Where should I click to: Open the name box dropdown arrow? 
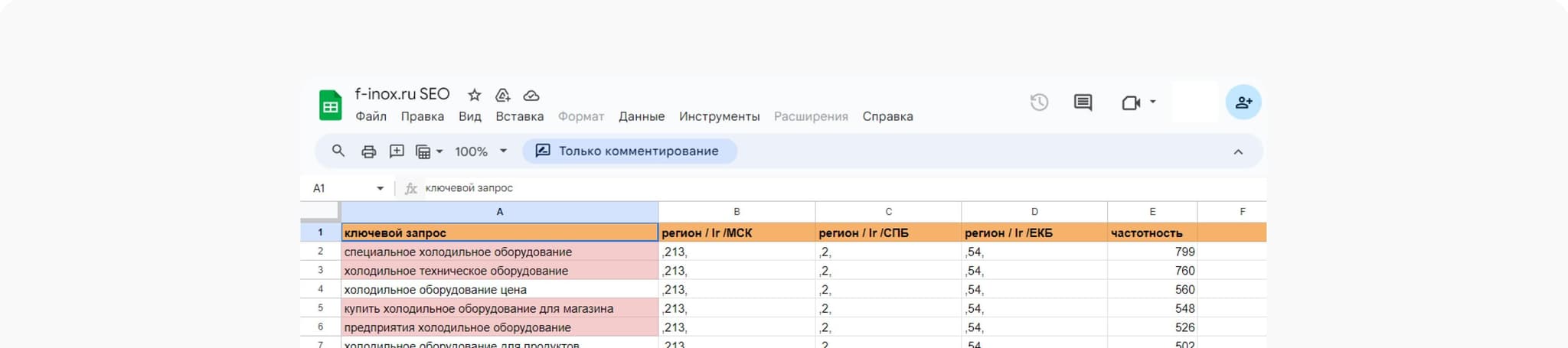380,188
